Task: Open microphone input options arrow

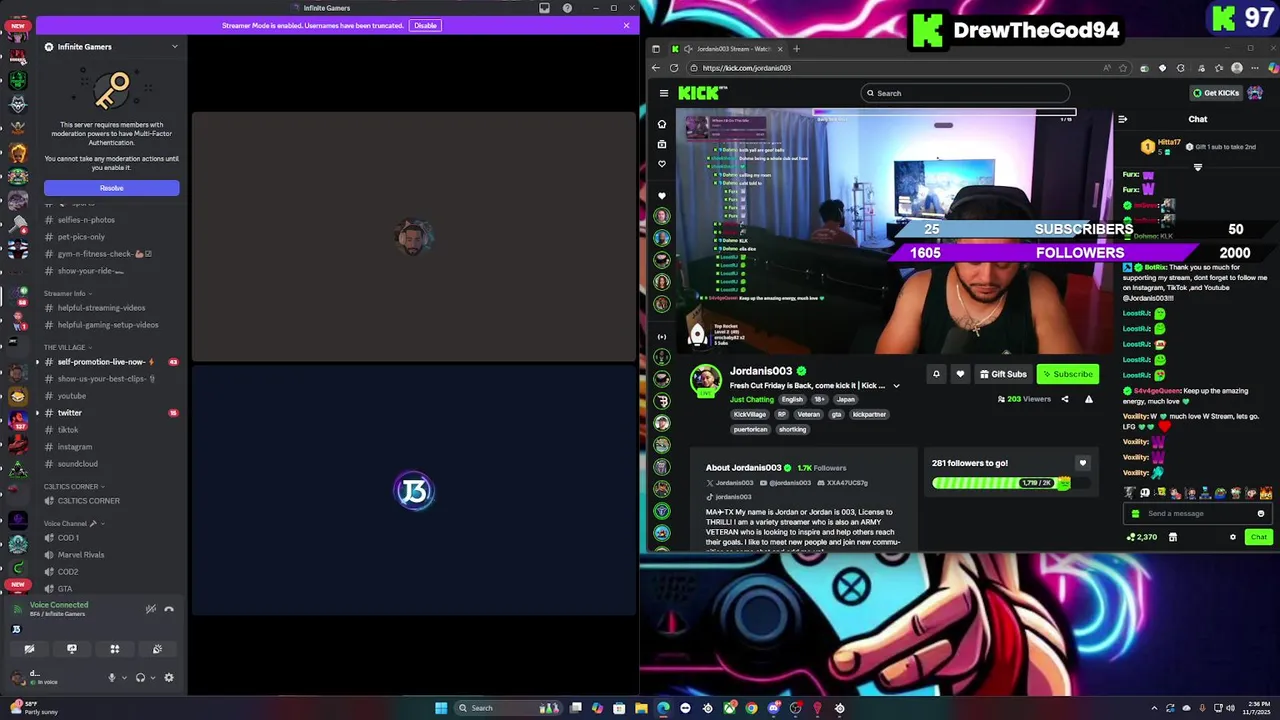Action: pos(124,677)
